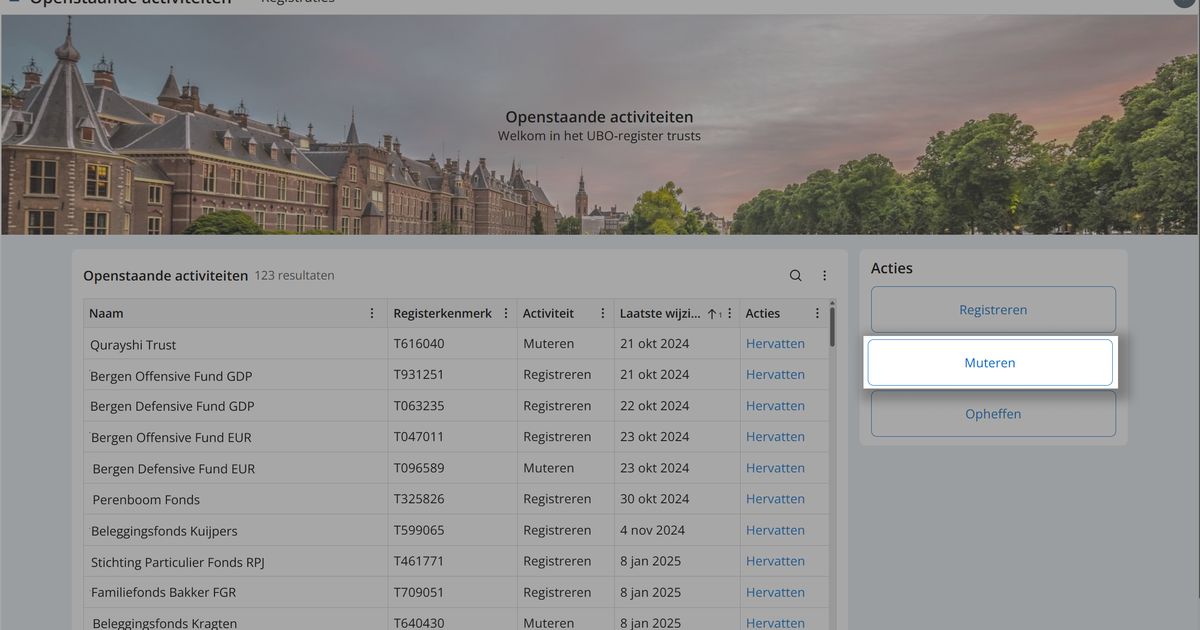1200x630 pixels.
Task: Click the Registreren action button
Action: (x=992, y=309)
